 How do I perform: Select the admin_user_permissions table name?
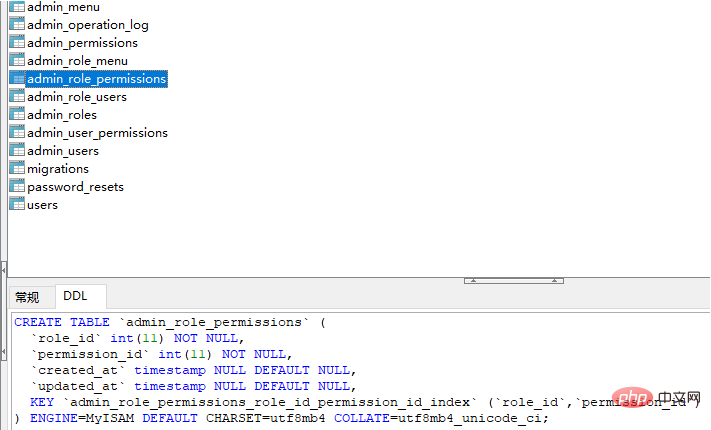tap(97, 133)
